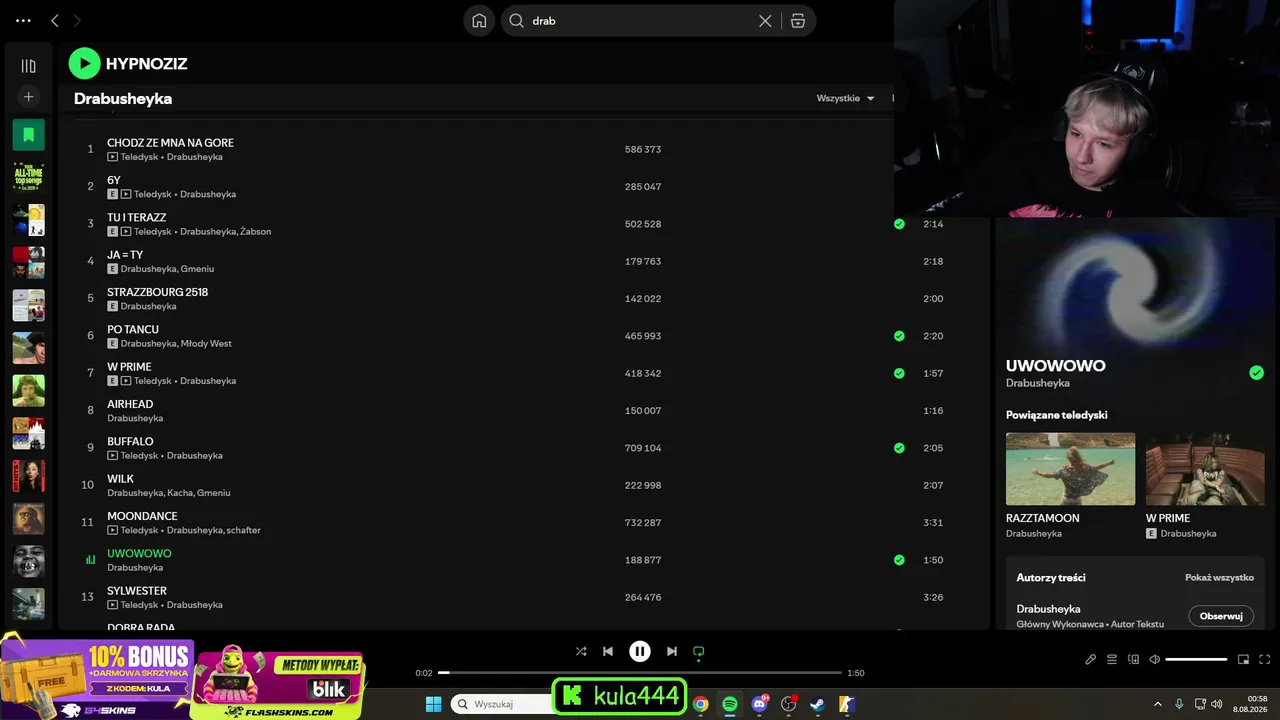1280x720 pixels.
Task: Clear the search text with the X
Action: (765, 21)
